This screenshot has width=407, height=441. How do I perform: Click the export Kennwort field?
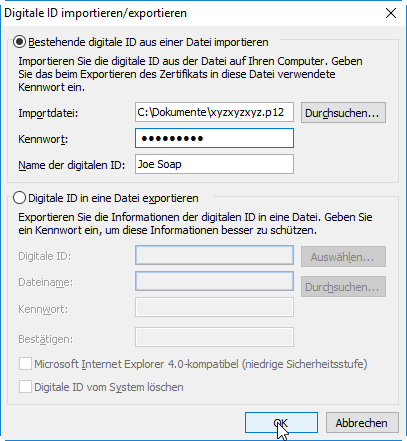coord(214,307)
